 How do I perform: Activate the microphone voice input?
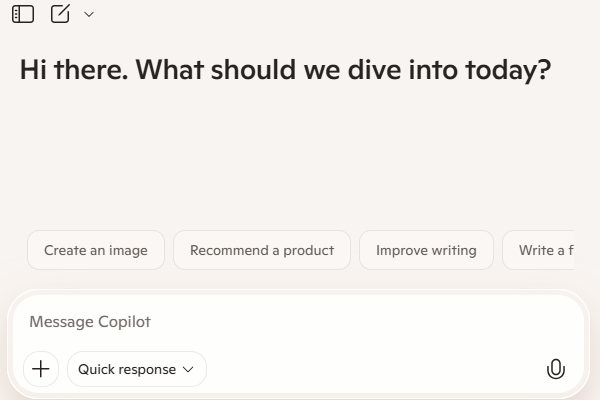556,369
